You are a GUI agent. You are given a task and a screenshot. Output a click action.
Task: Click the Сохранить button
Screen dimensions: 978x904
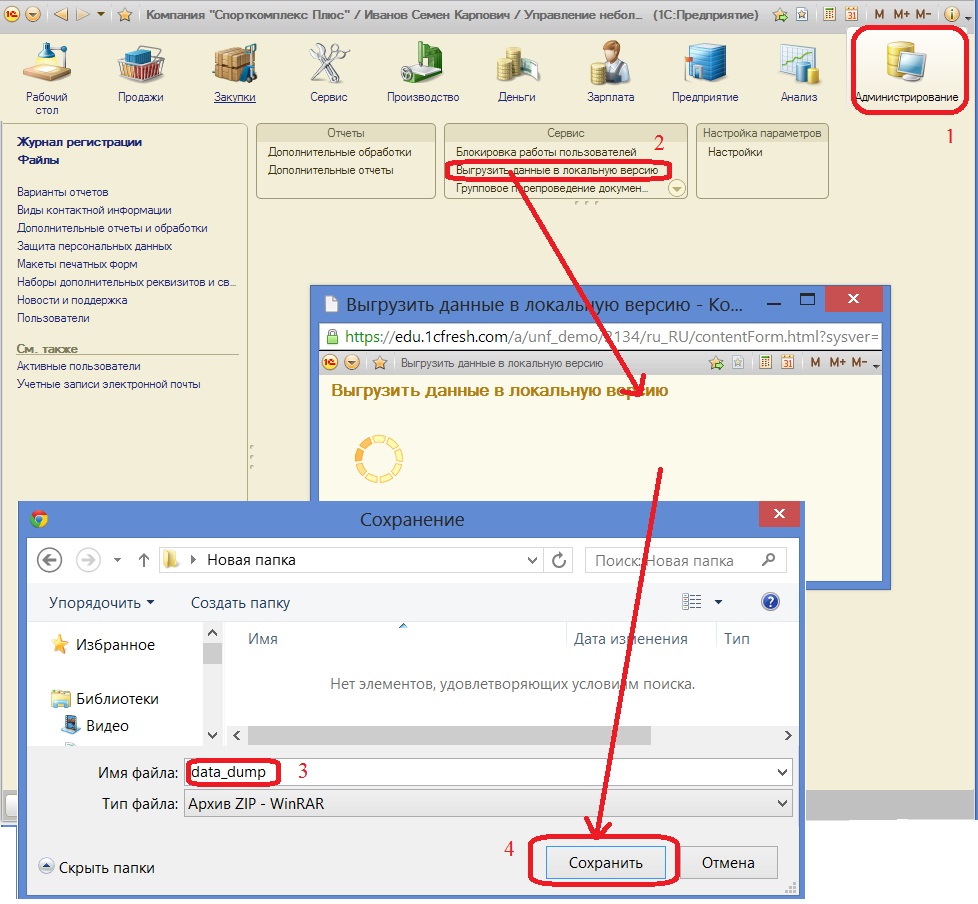[x=606, y=863]
